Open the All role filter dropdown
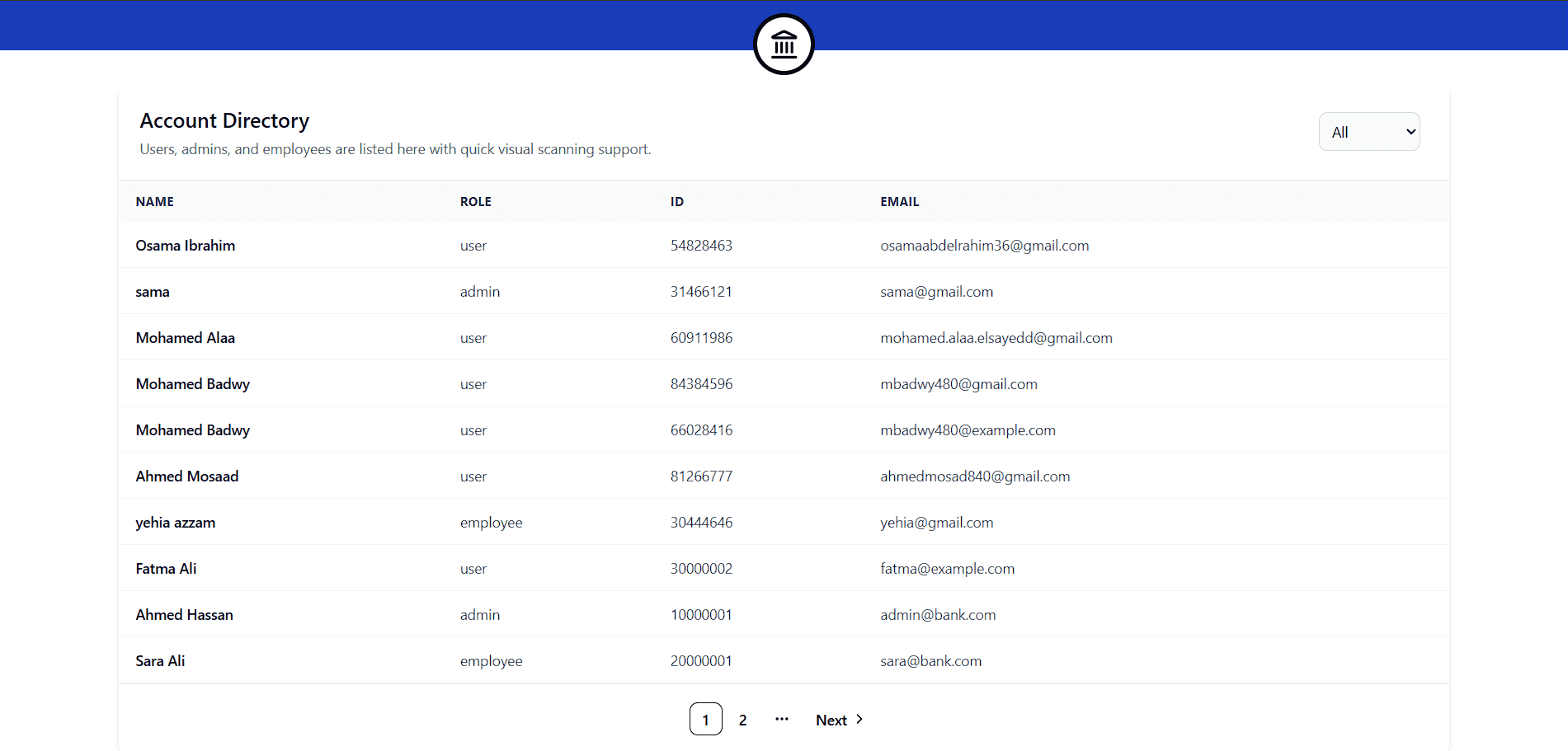This screenshot has height=751, width=1568. point(1369,132)
